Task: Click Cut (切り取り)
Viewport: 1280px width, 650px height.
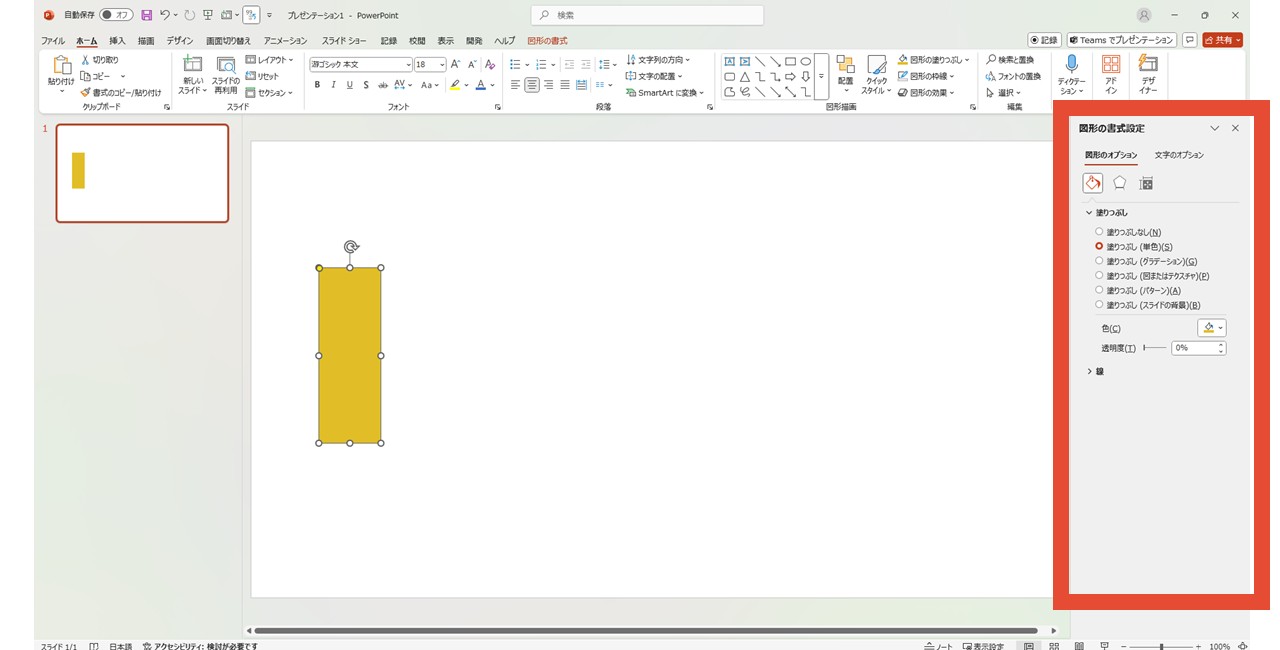Action: coord(99,60)
